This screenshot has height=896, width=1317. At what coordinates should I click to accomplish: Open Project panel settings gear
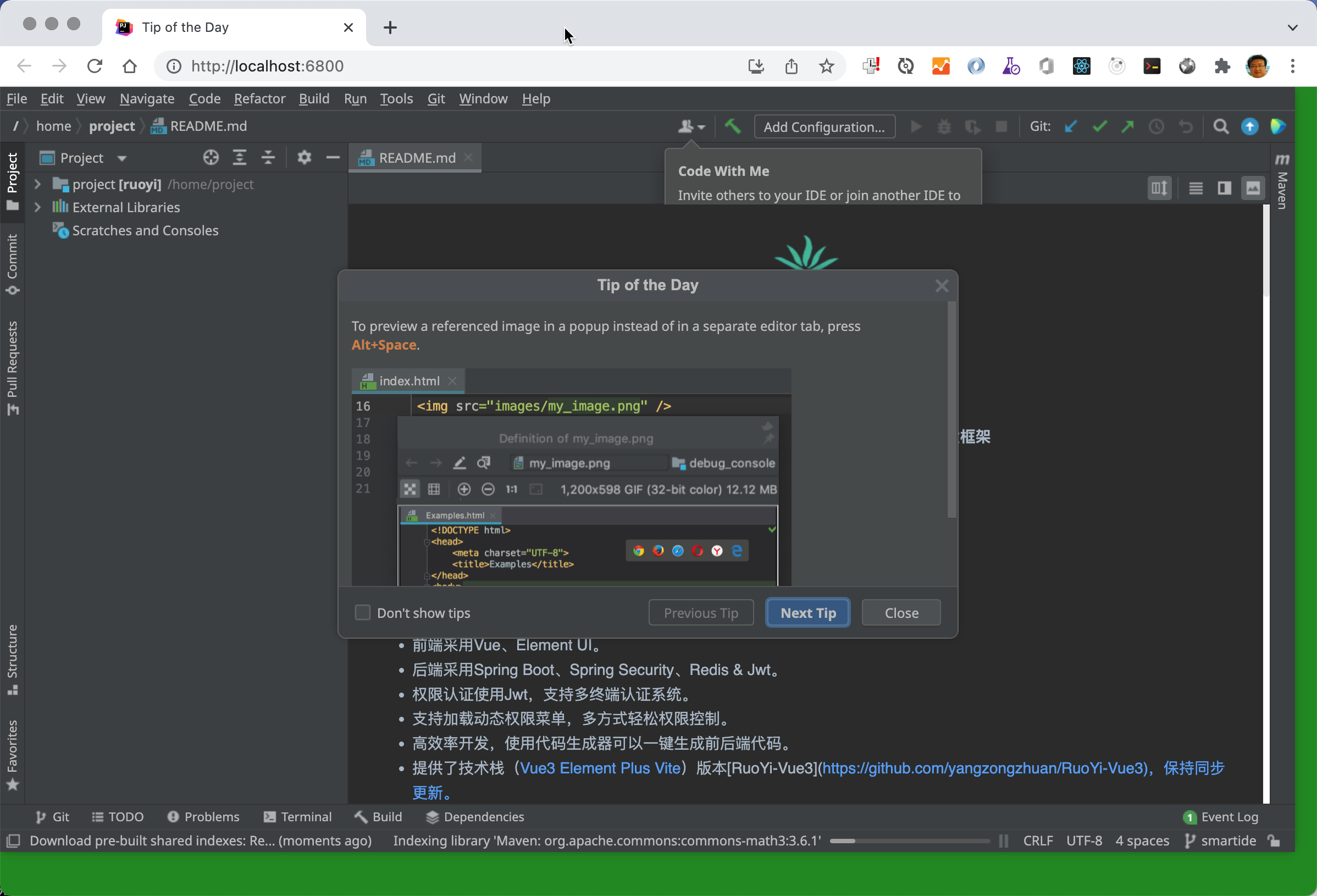[x=305, y=158]
